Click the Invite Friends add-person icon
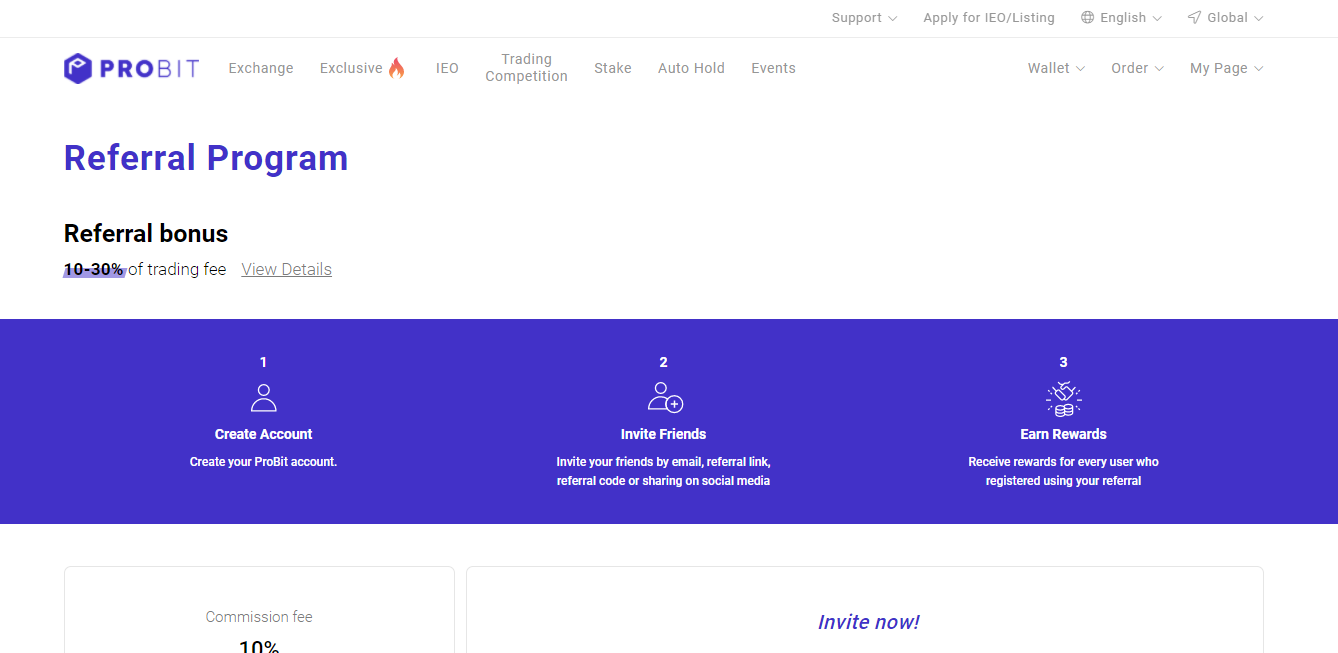Image resolution: width=1338 pixels, height=653 pixels. [664, 397]
